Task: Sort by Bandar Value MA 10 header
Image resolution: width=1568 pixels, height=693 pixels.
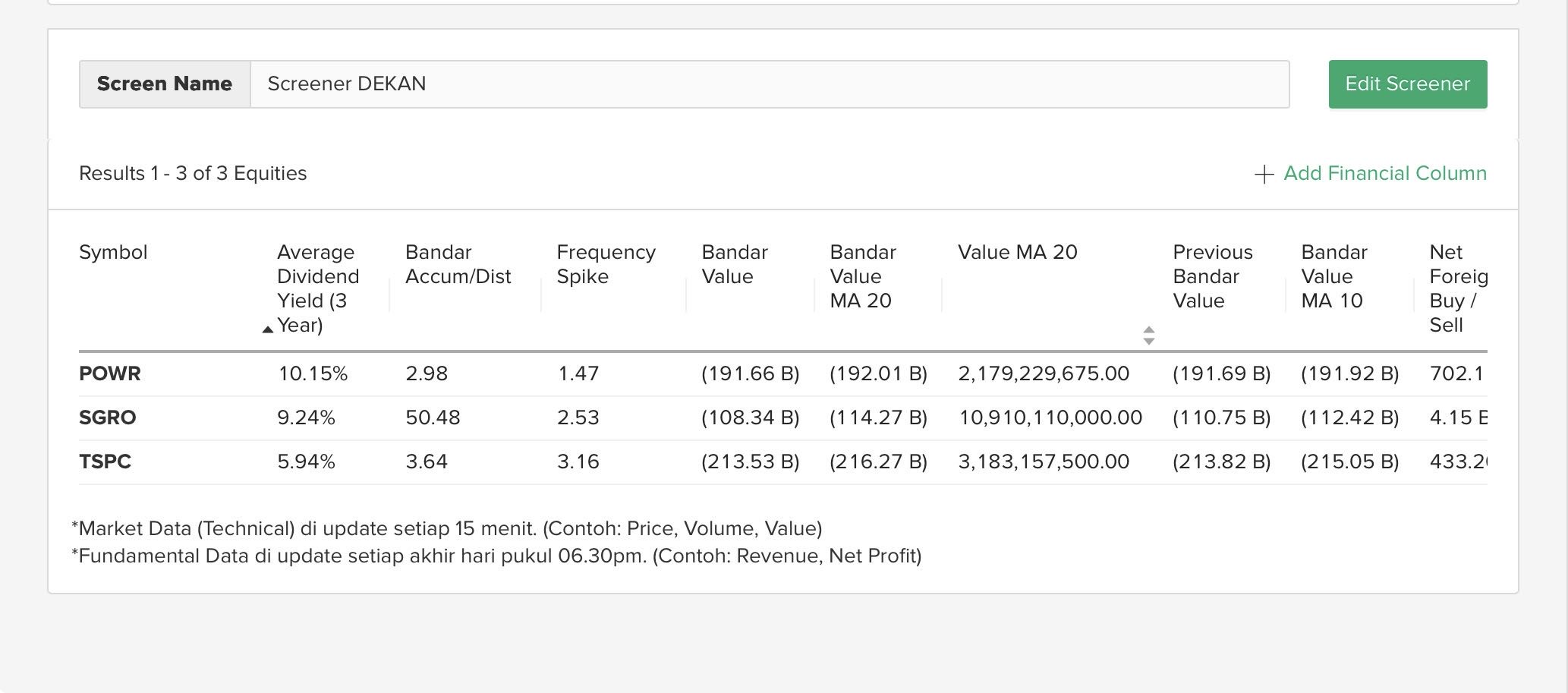Action: [1333, 276]
